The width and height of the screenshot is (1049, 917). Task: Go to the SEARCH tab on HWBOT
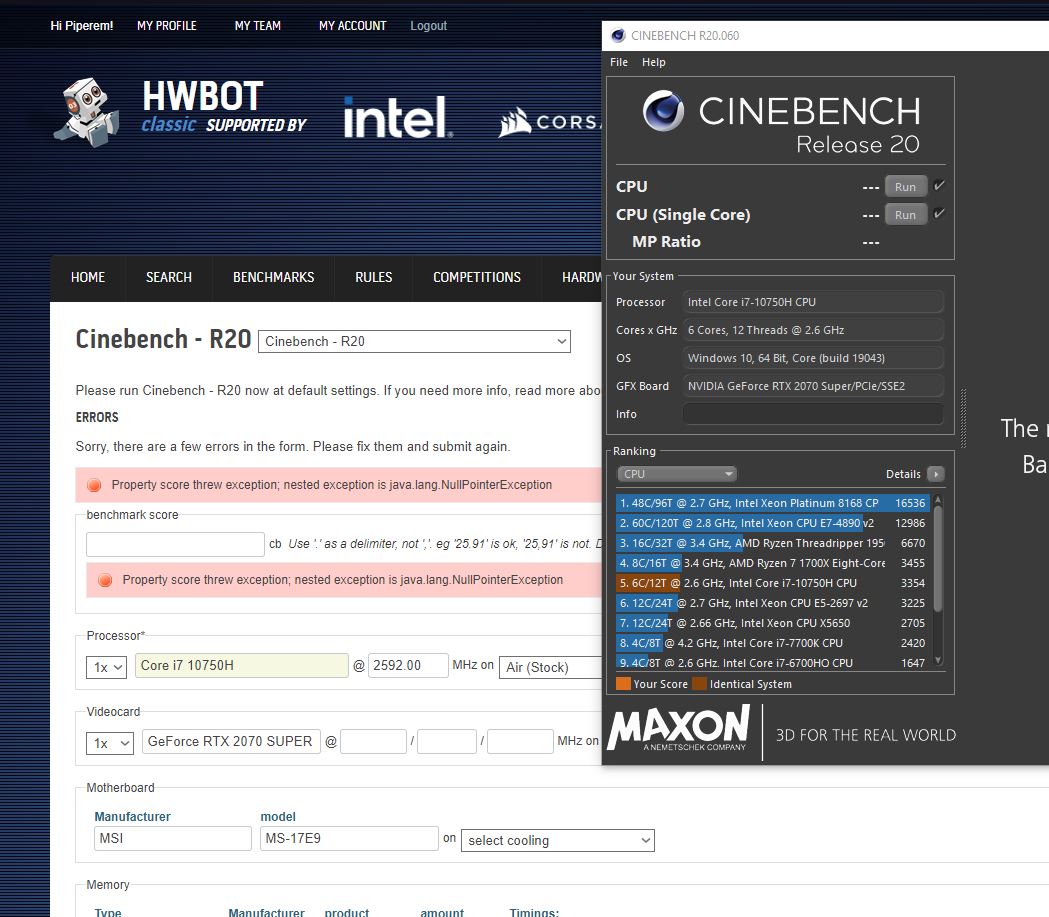coord(169,277)
